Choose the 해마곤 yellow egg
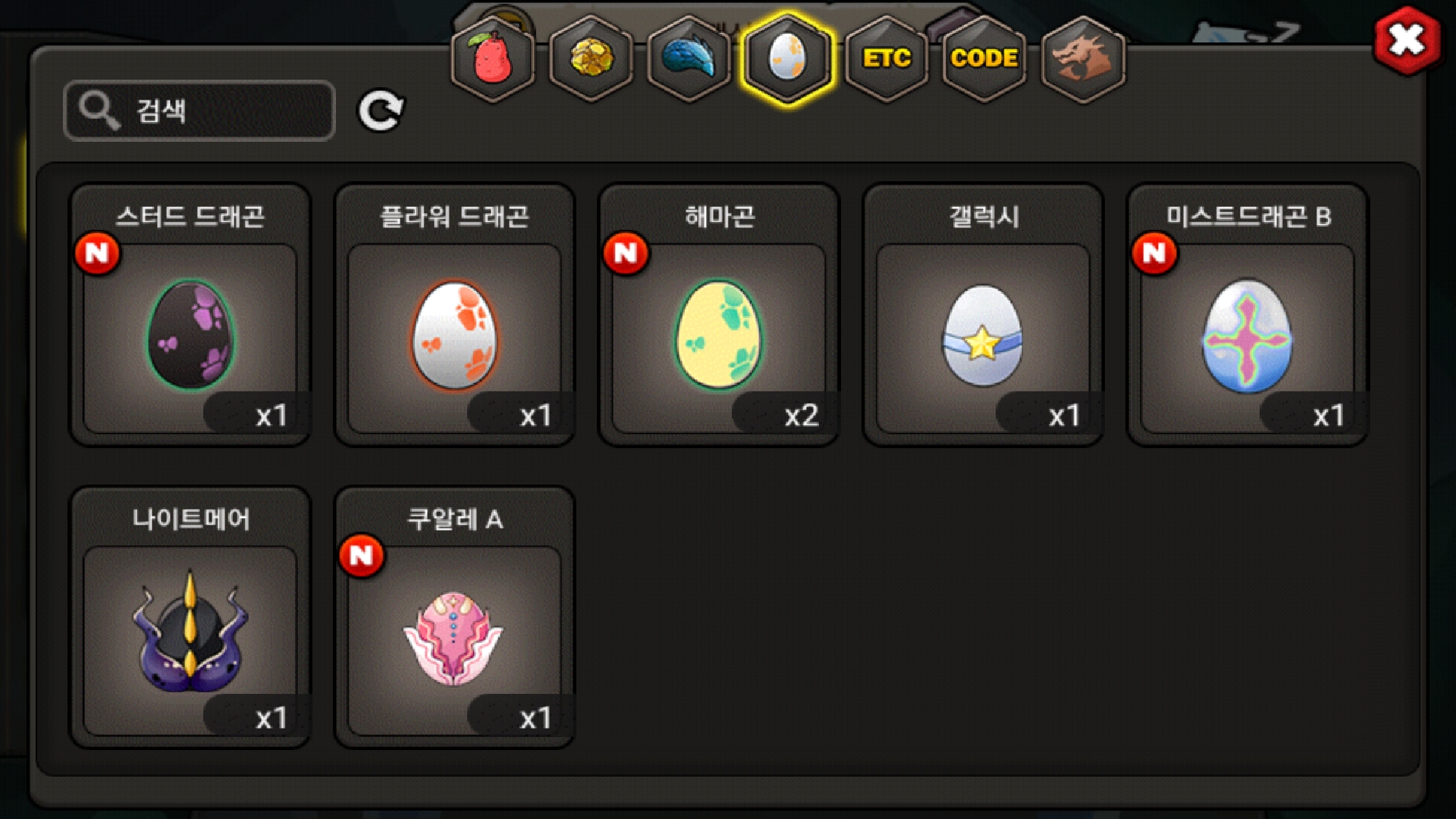 point(718,315)
